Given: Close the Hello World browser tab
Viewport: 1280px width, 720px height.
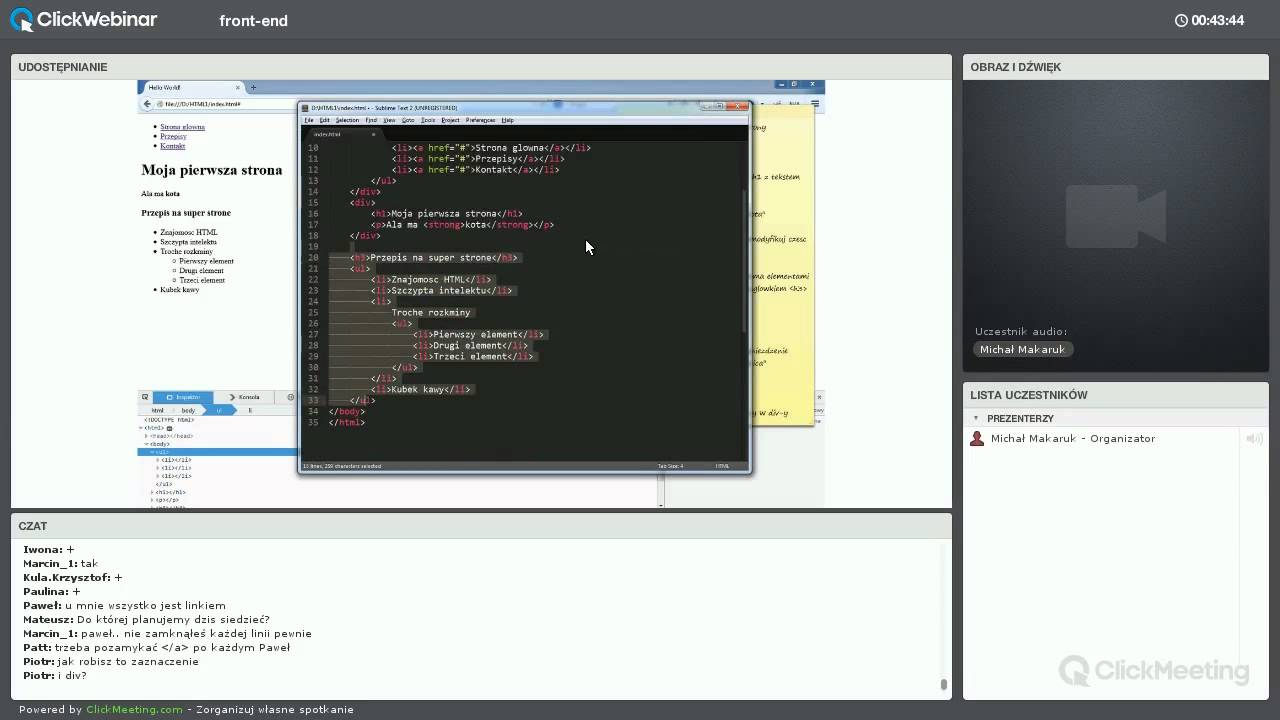Looking at the screenshot, I should 238,87.
